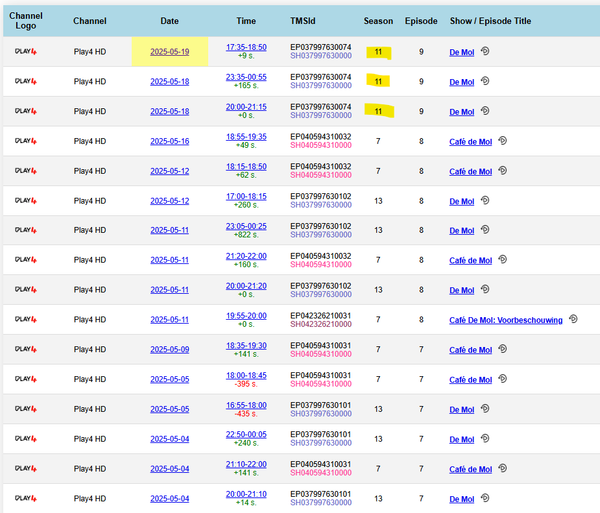Click history icon in the 17:35-18:50 row
Viewport: 600px width, 513px height.
(x=485, y=52)
